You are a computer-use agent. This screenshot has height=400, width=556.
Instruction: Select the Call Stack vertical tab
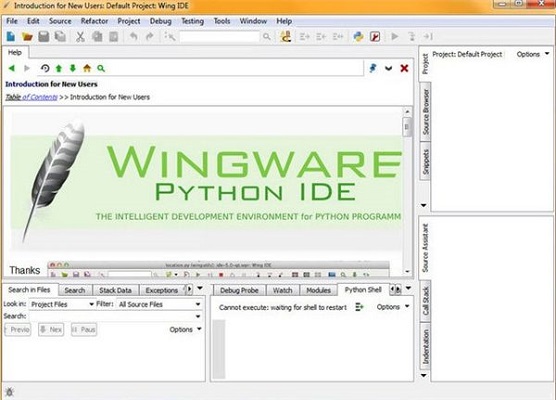click(426, 301)
